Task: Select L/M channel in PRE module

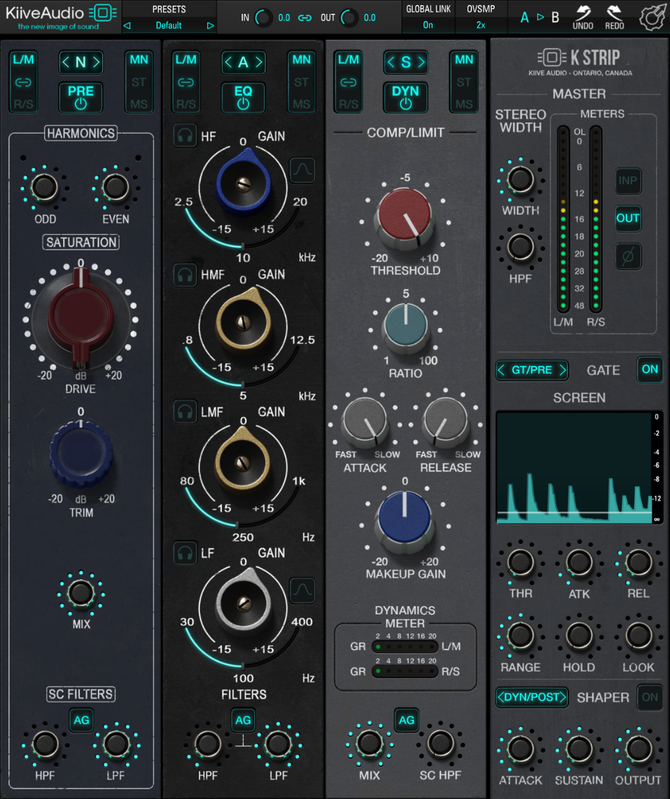Action: pos(23,60)
